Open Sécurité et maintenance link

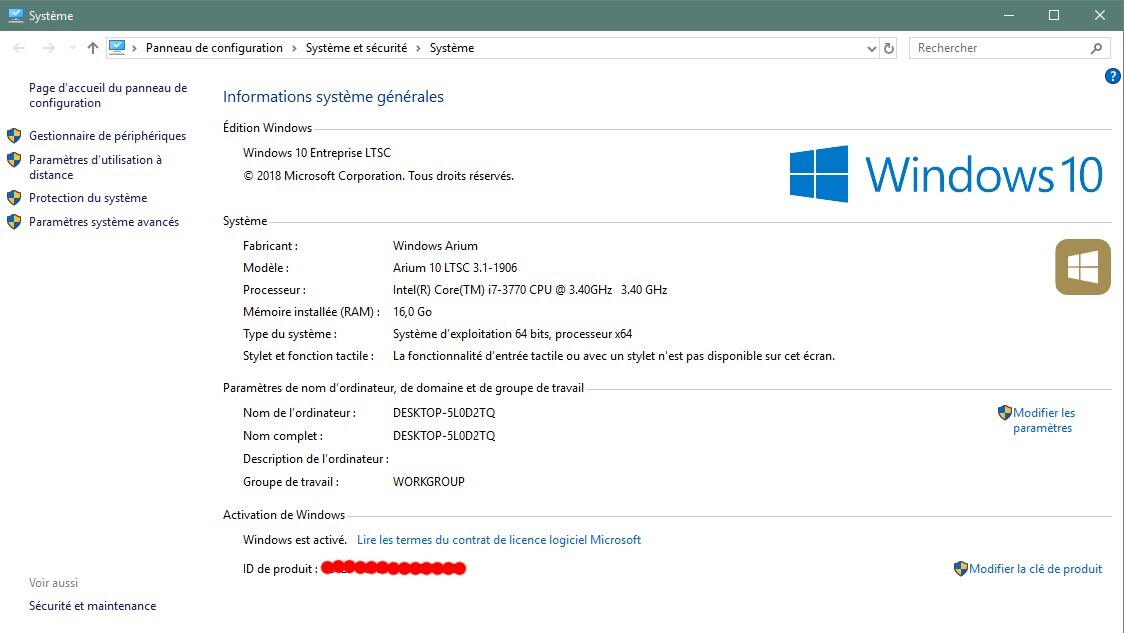[x=92, y=606]
